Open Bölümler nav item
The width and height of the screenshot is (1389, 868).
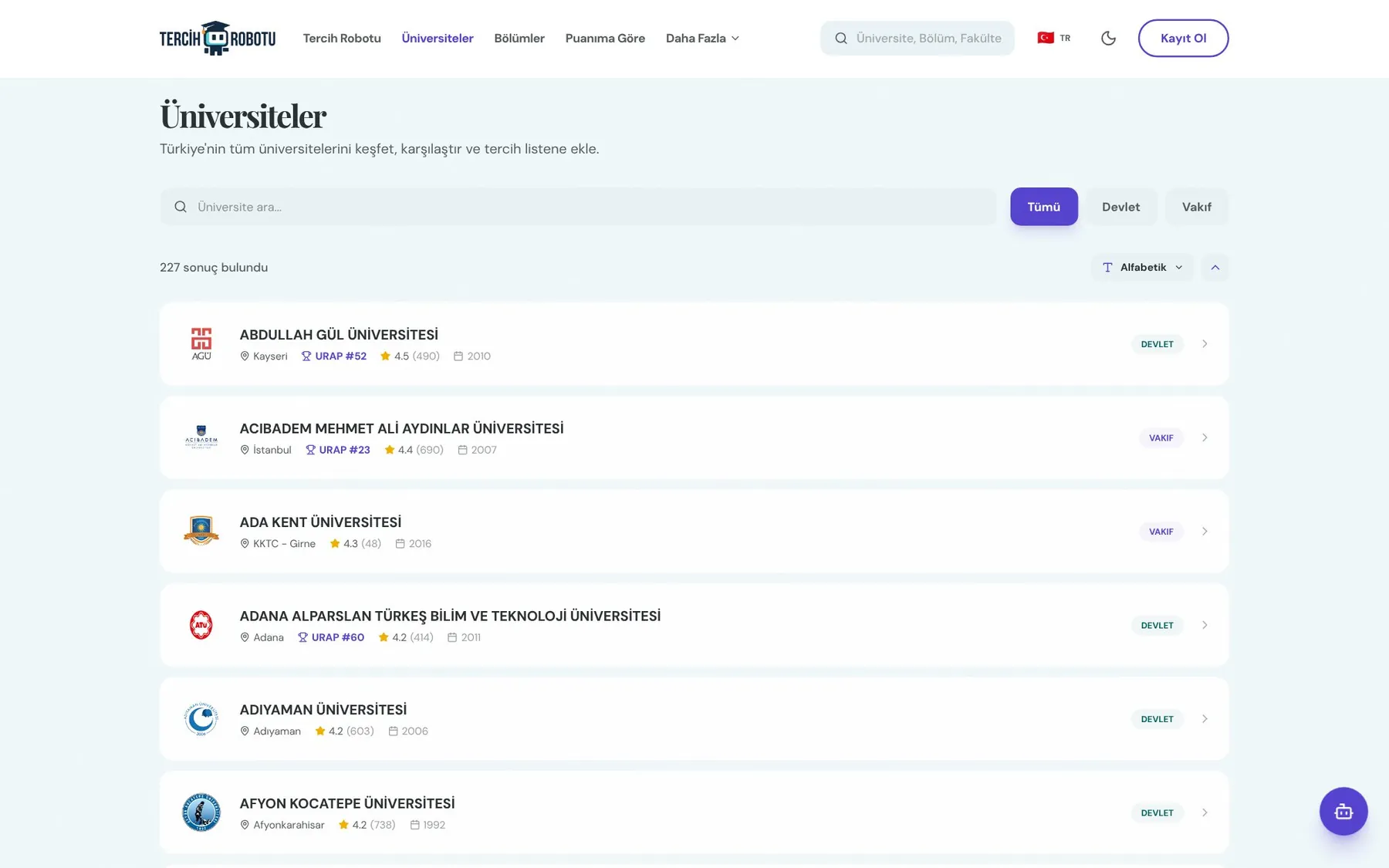519,38
